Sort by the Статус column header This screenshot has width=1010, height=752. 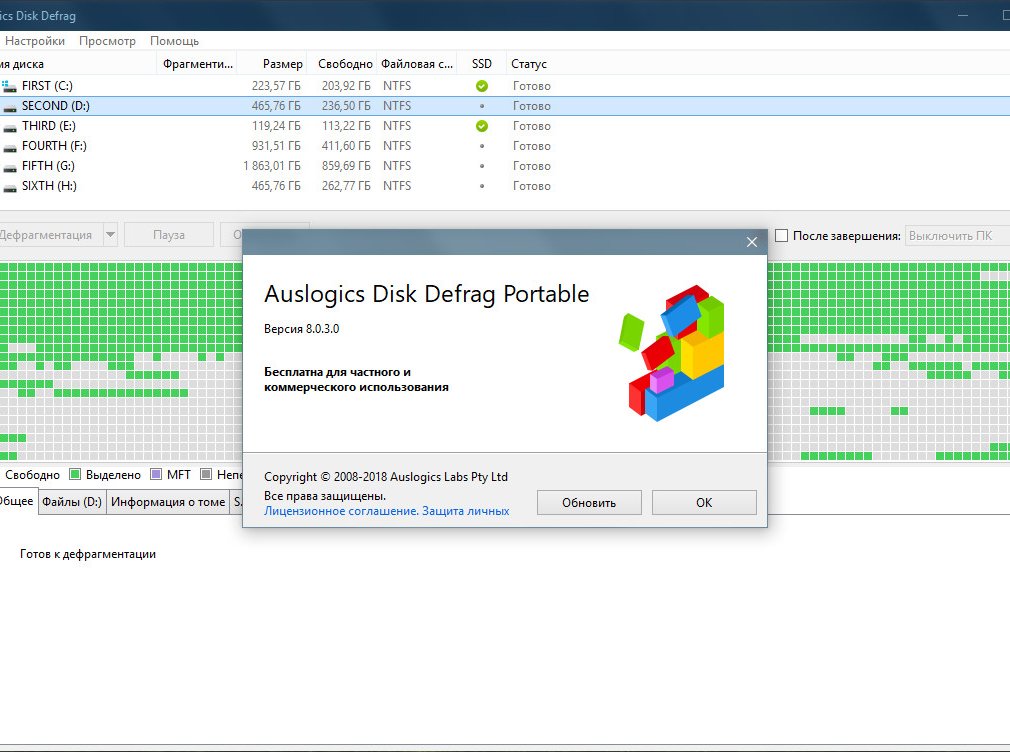[529, 64]
